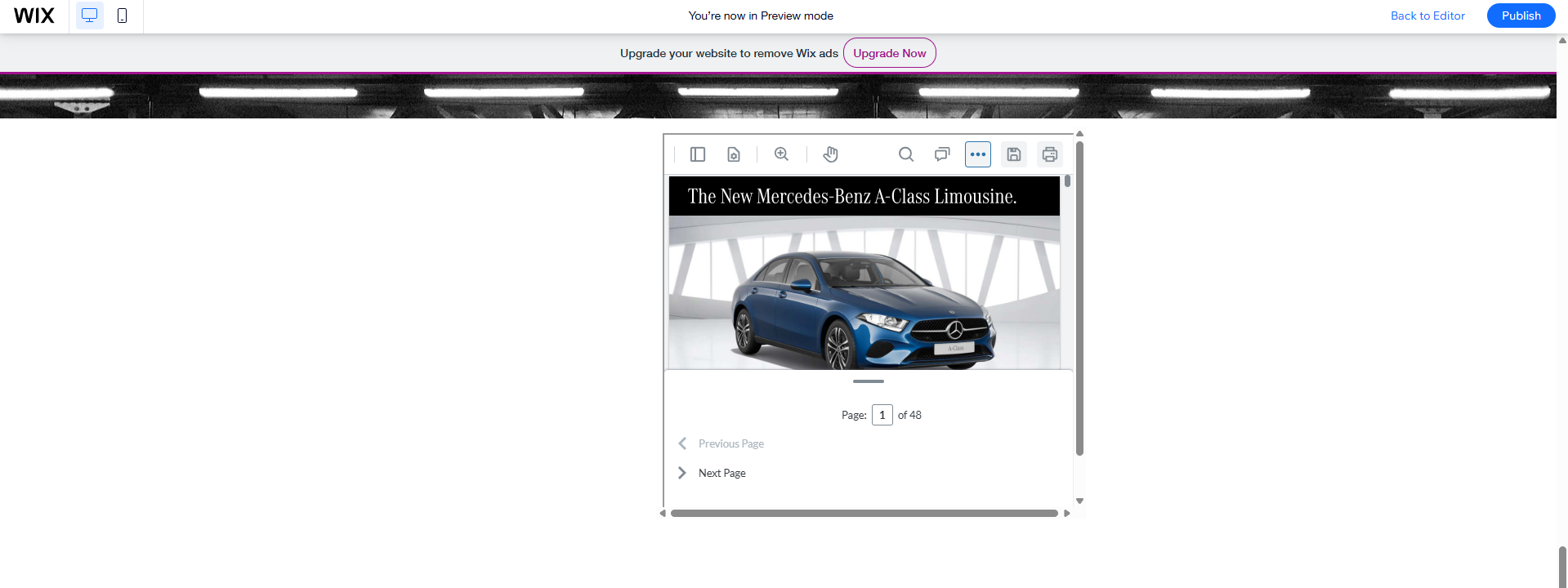Click the page number input field

882,415
